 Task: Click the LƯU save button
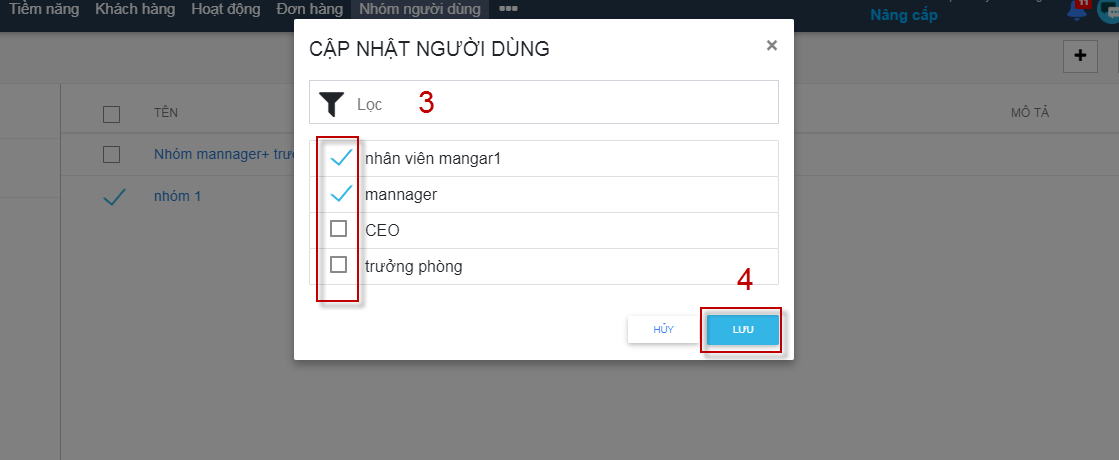pyautogui.click(x=742, y=330)
